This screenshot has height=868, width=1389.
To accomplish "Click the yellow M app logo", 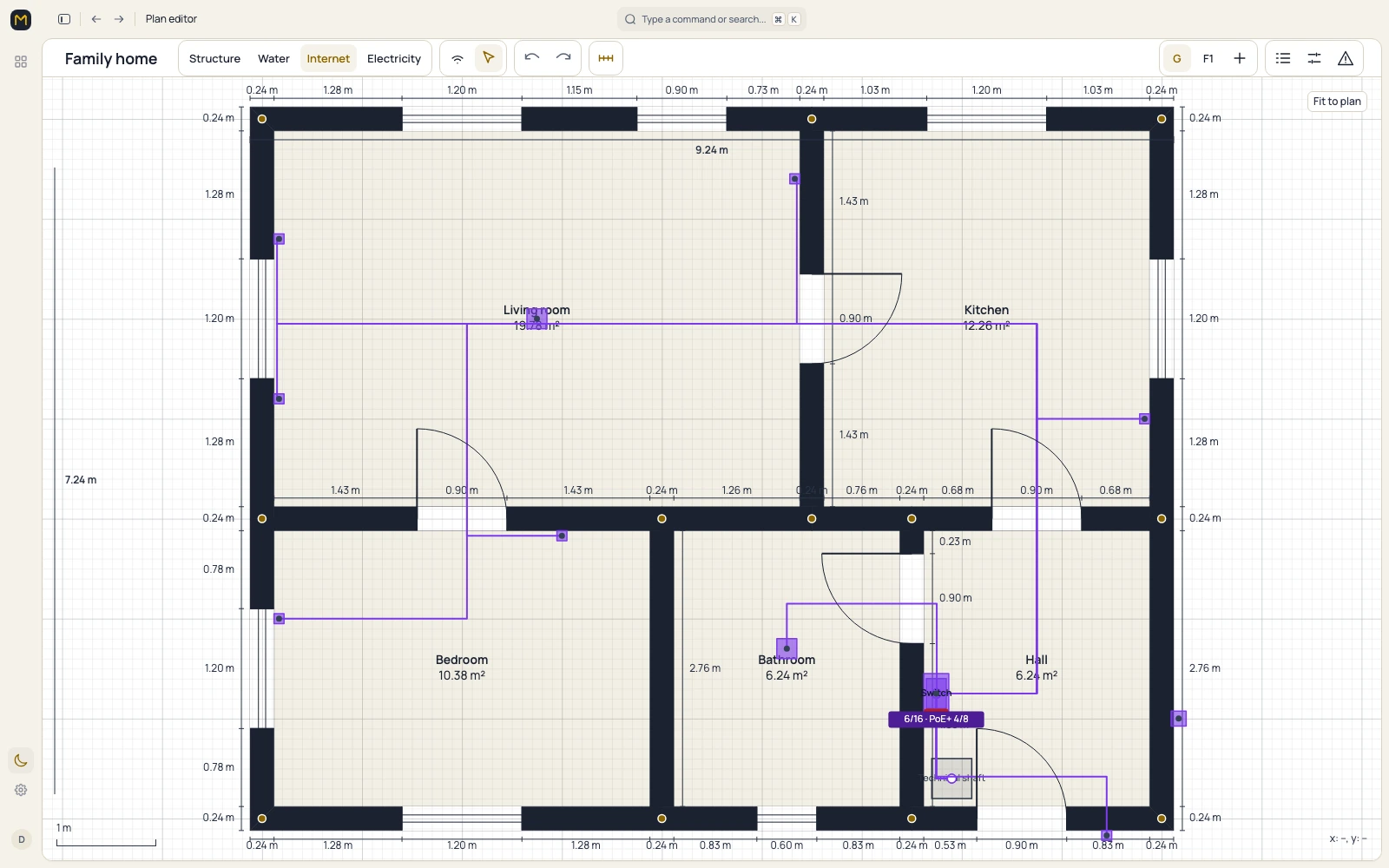I will 21,19.
